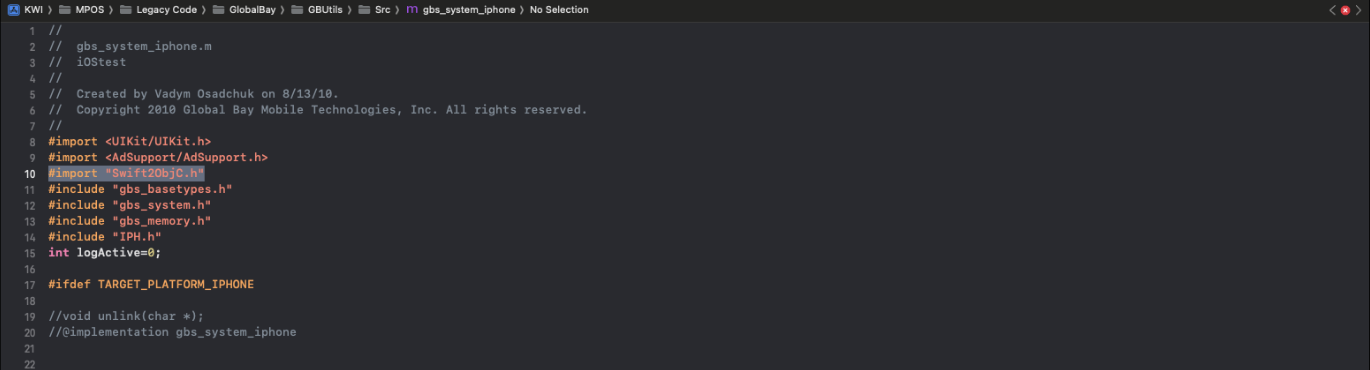
Task: Click the highlighted Swift2ObjC.h import line
Action: 126,173
